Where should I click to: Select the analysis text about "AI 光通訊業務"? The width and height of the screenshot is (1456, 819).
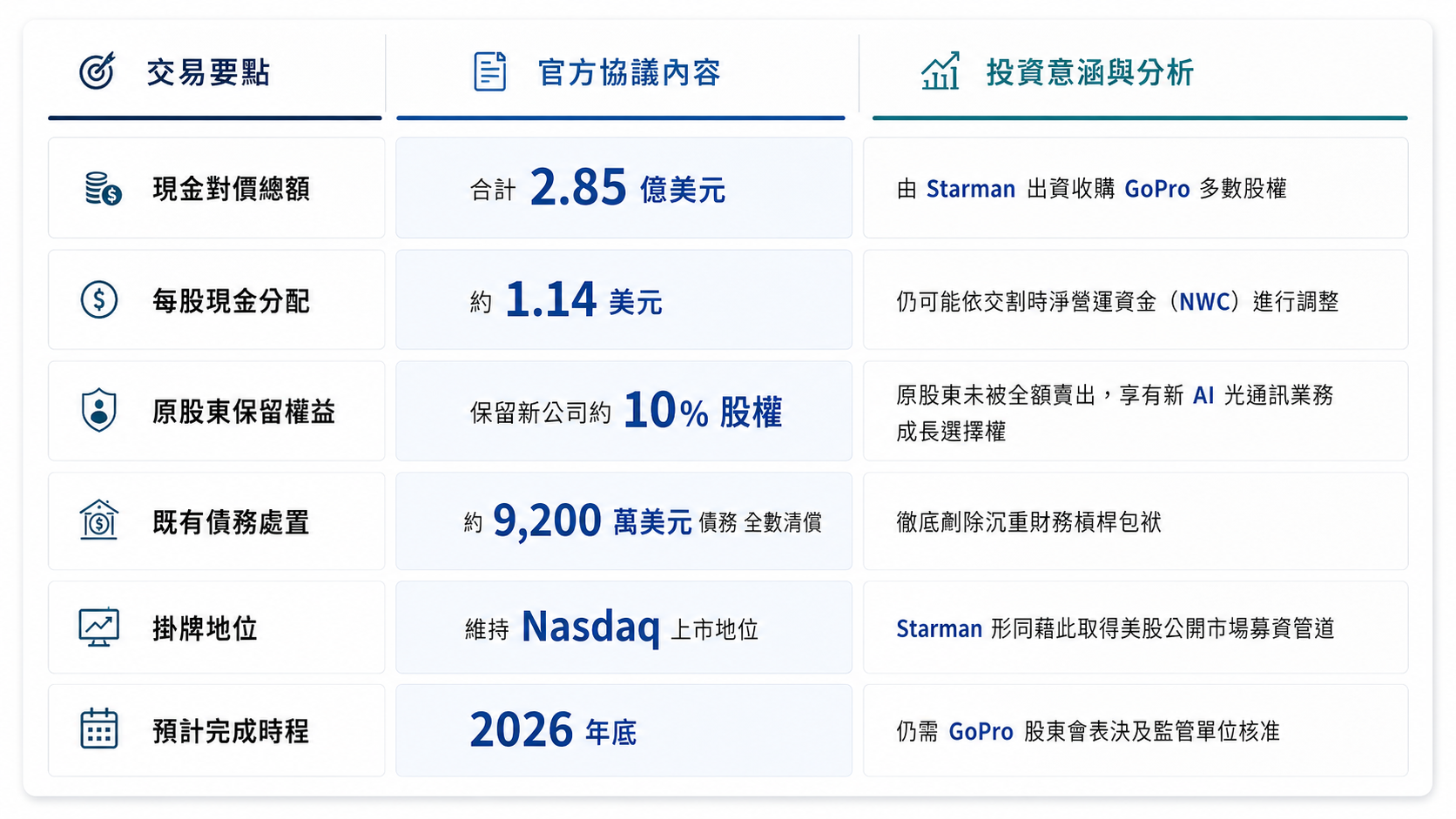coord(1116,413)
